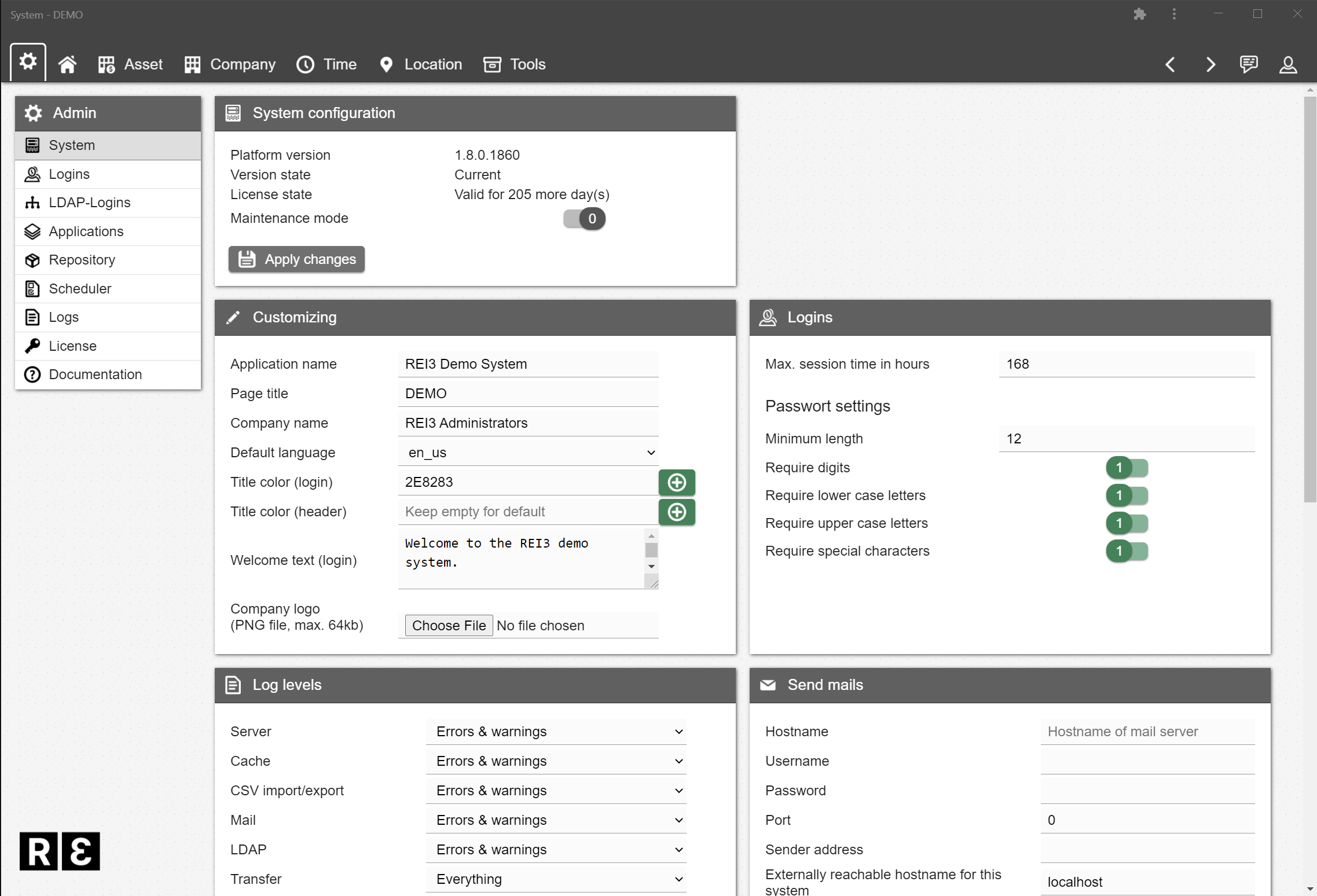Navigate back using the left arrow icon
The image size is (1317, 896).
tap(1171, 64)
